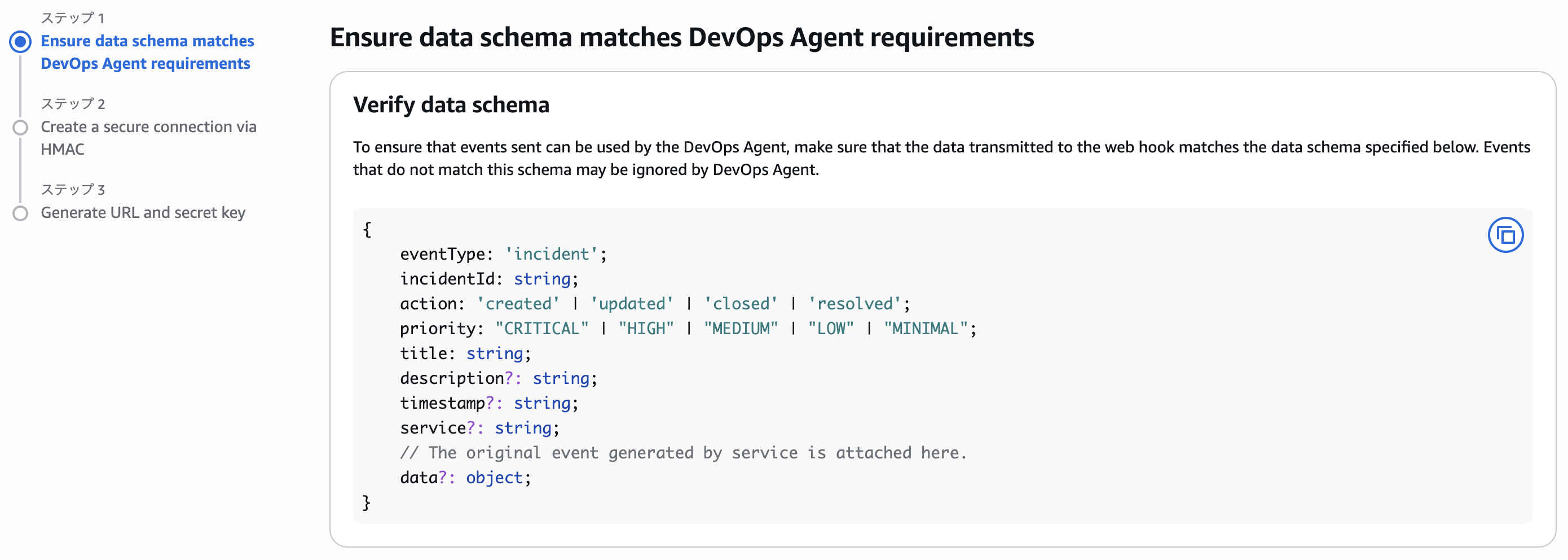Click the title: string code line
Image resolution: width=1568 pixels, height=560 pixels.
tap(465, 354)
